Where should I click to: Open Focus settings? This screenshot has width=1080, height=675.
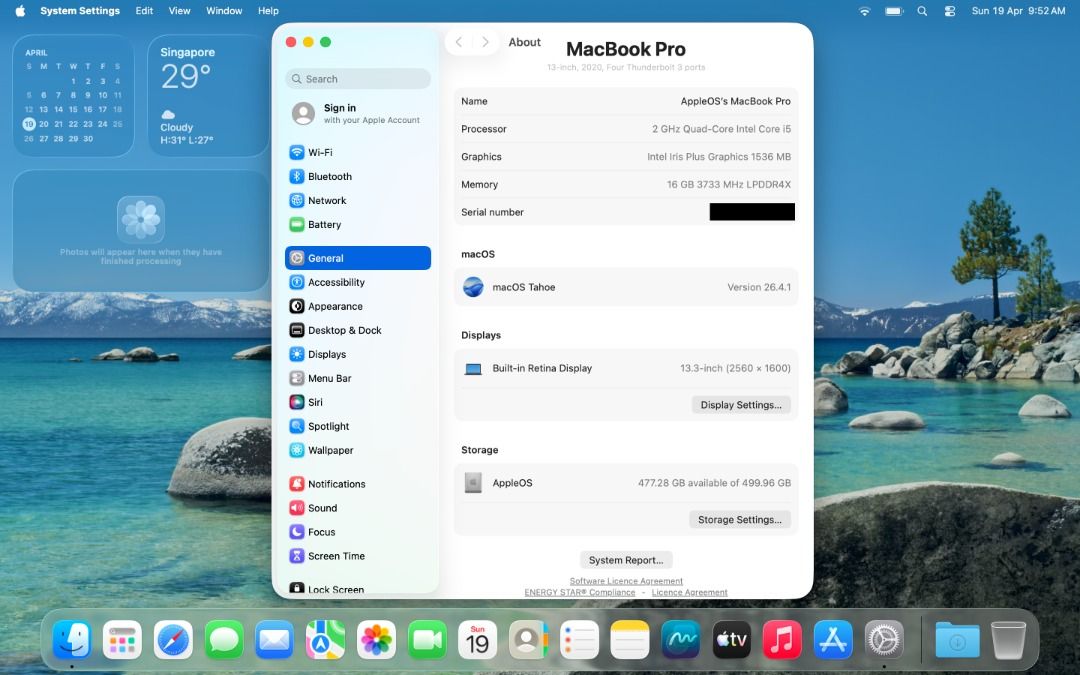tap(357, 532)
